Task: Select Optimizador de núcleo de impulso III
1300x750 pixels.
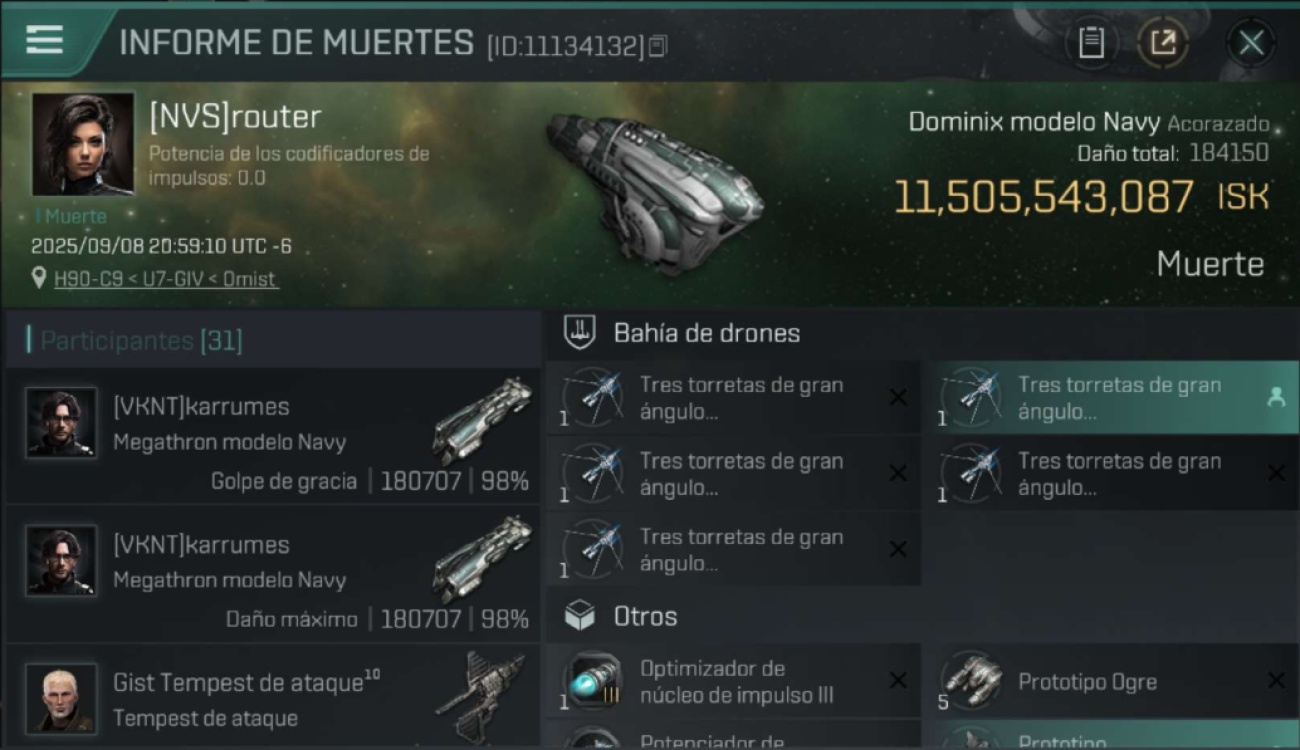Action: 733,681
